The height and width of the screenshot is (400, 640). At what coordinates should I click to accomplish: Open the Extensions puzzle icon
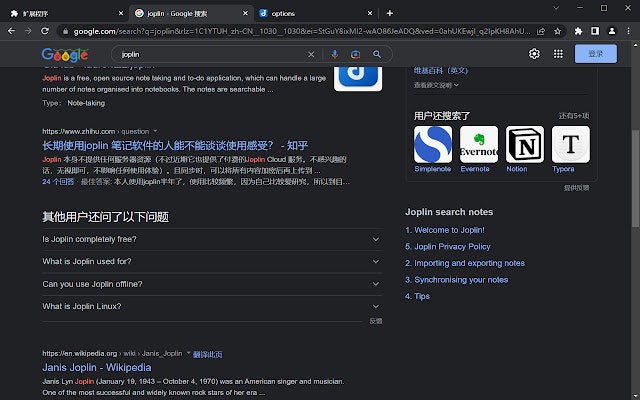coord(578,31)
